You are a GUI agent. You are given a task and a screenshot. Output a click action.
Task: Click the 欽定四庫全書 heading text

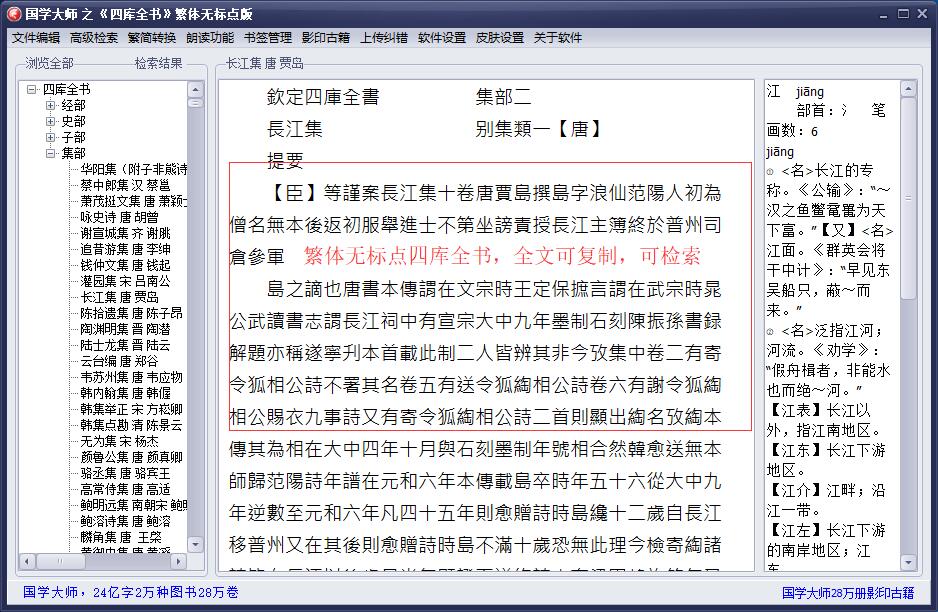[x=323, y=97]
